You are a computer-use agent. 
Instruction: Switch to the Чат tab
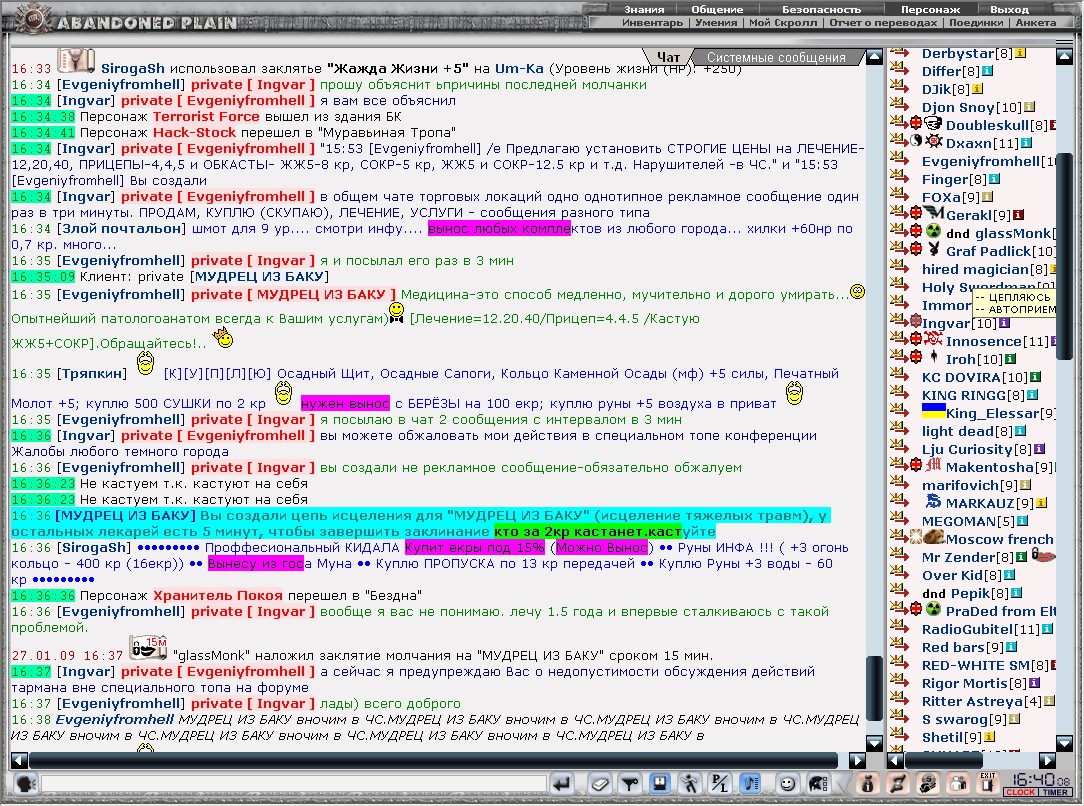click(668, 57)
